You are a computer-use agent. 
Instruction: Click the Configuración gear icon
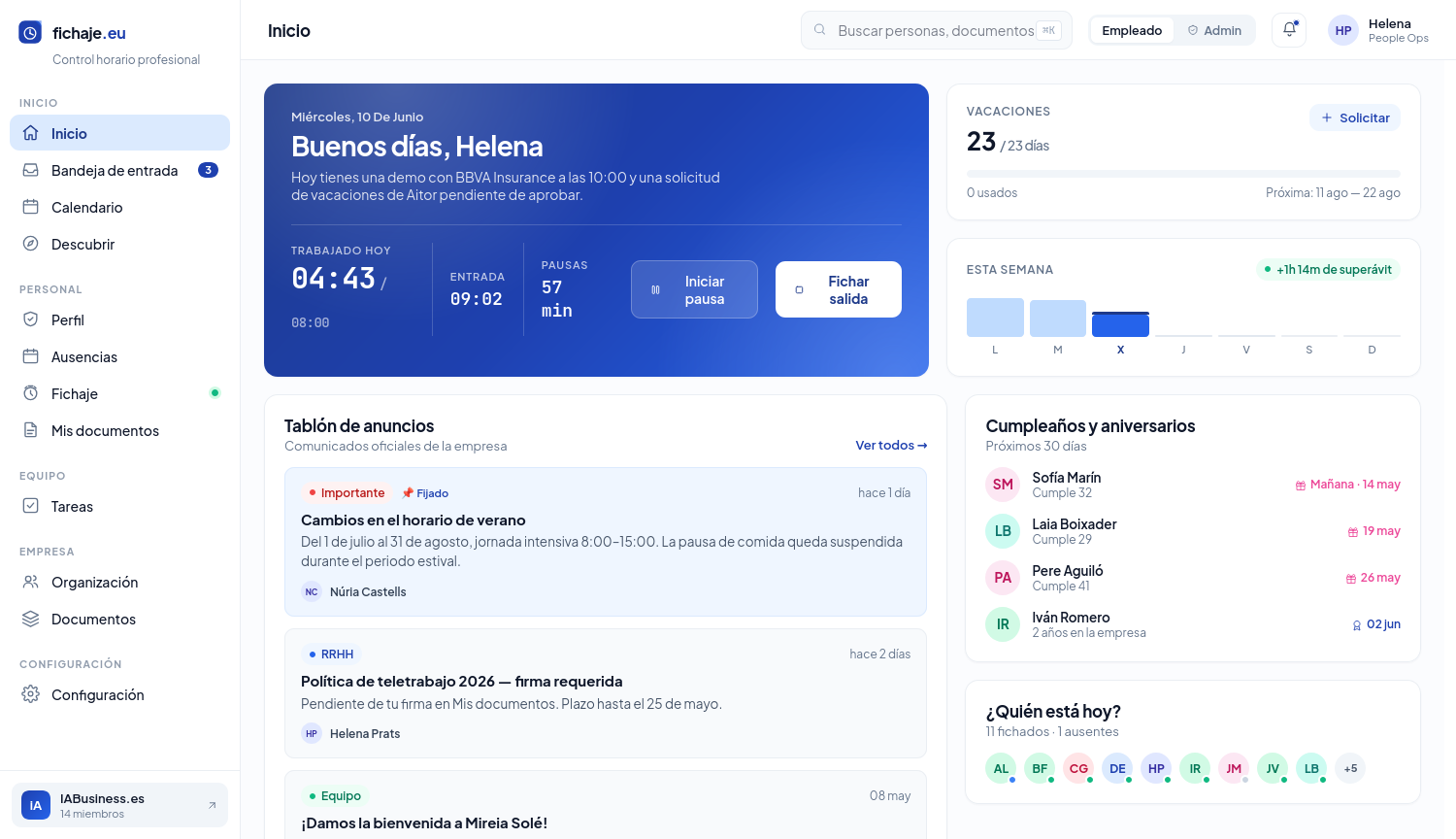coord(31,694)
